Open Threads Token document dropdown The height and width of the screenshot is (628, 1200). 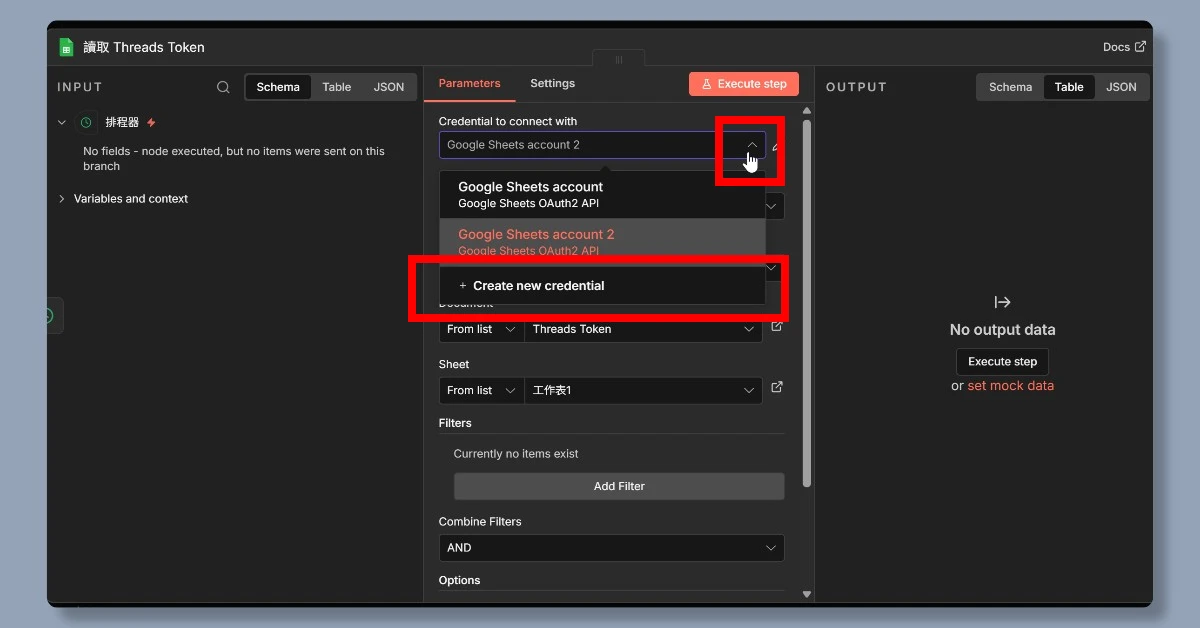[643, 329]
